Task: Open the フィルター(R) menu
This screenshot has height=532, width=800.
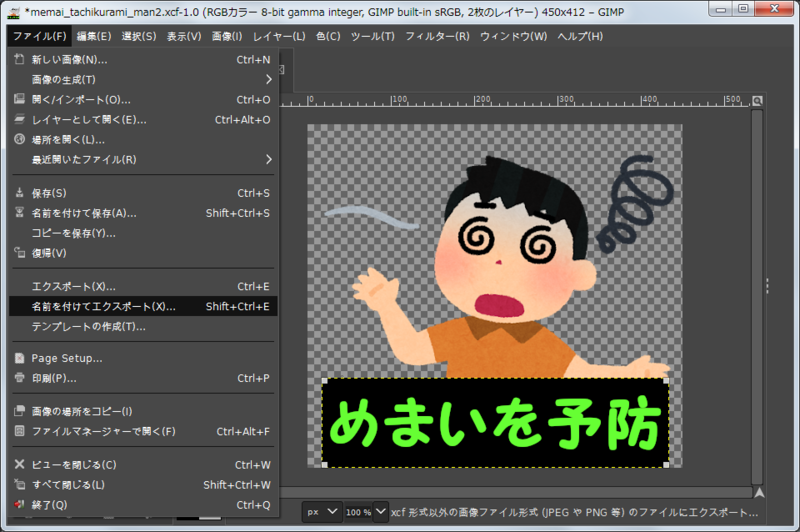Action: (x=437, y=36)
